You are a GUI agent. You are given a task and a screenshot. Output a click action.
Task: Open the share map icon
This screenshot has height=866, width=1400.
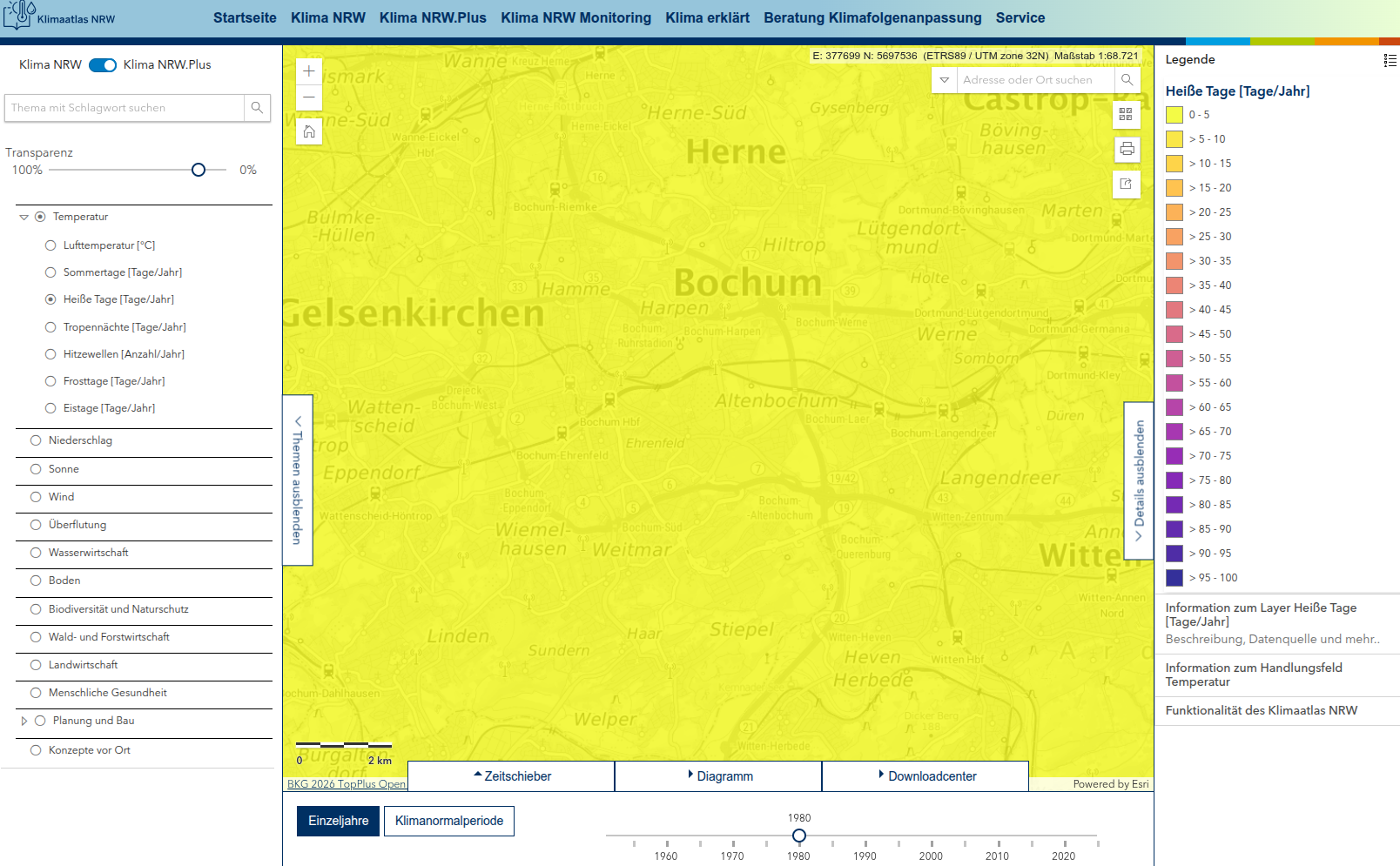click(1126, 184)
